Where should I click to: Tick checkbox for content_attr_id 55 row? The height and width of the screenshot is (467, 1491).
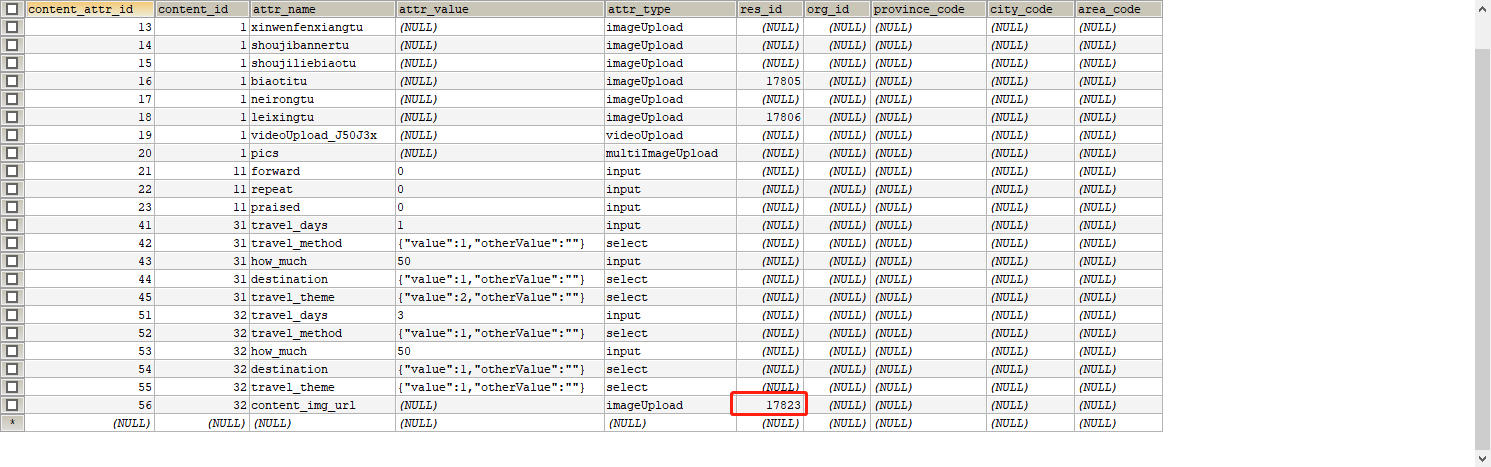click(12, 387)
